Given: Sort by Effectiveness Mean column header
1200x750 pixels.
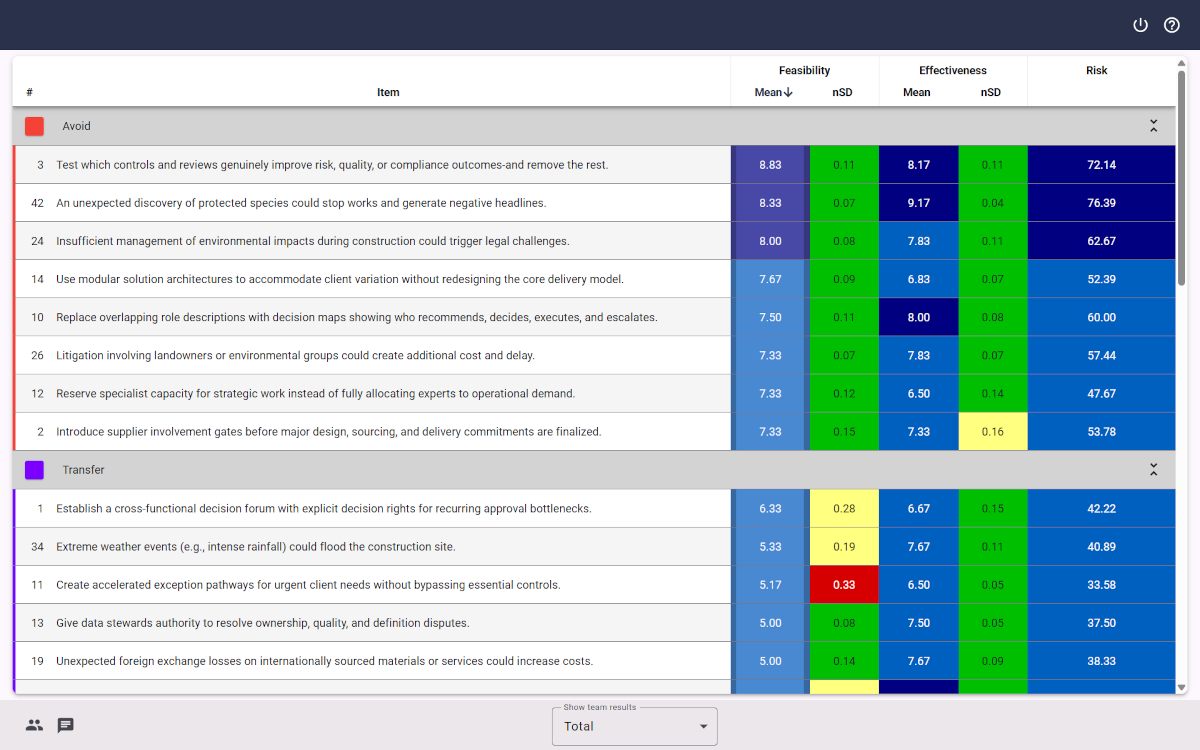Looking at the screenshot, I should 916,92.
